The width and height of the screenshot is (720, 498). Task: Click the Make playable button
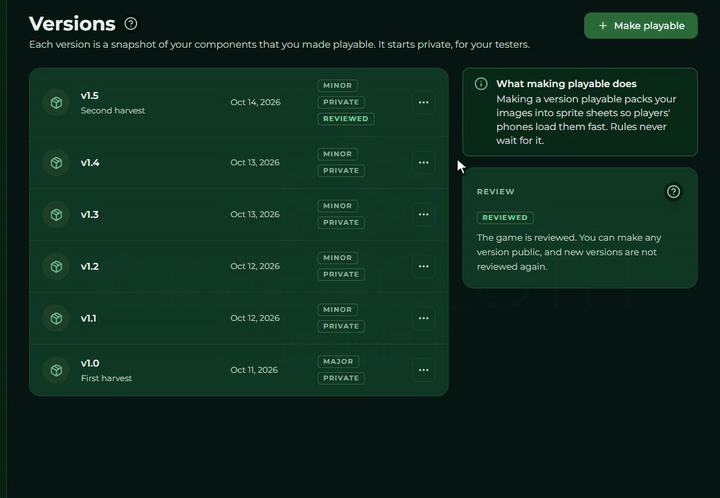[641, 26]
